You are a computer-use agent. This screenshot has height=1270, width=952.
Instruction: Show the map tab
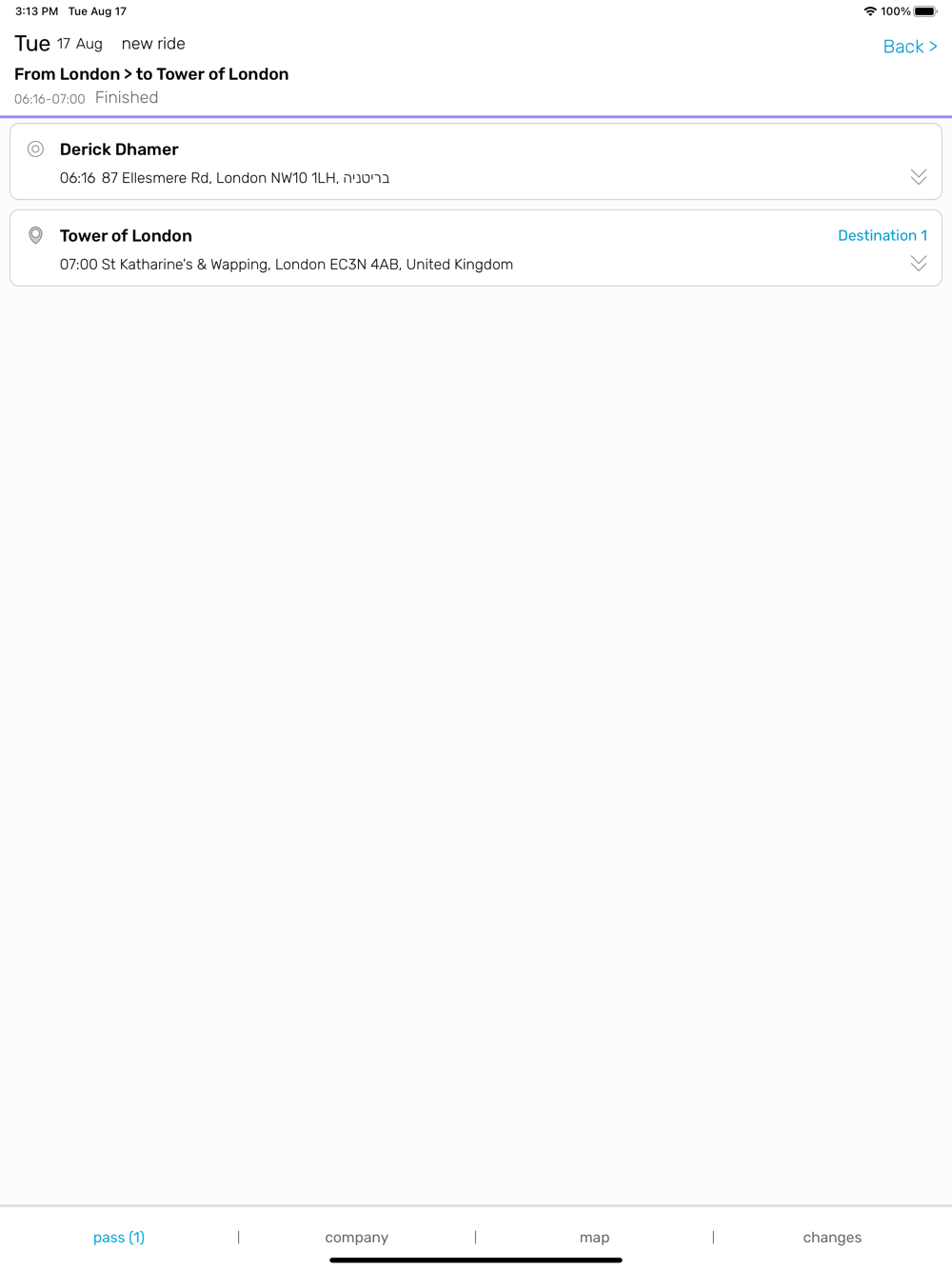(x=595, y=1237)
